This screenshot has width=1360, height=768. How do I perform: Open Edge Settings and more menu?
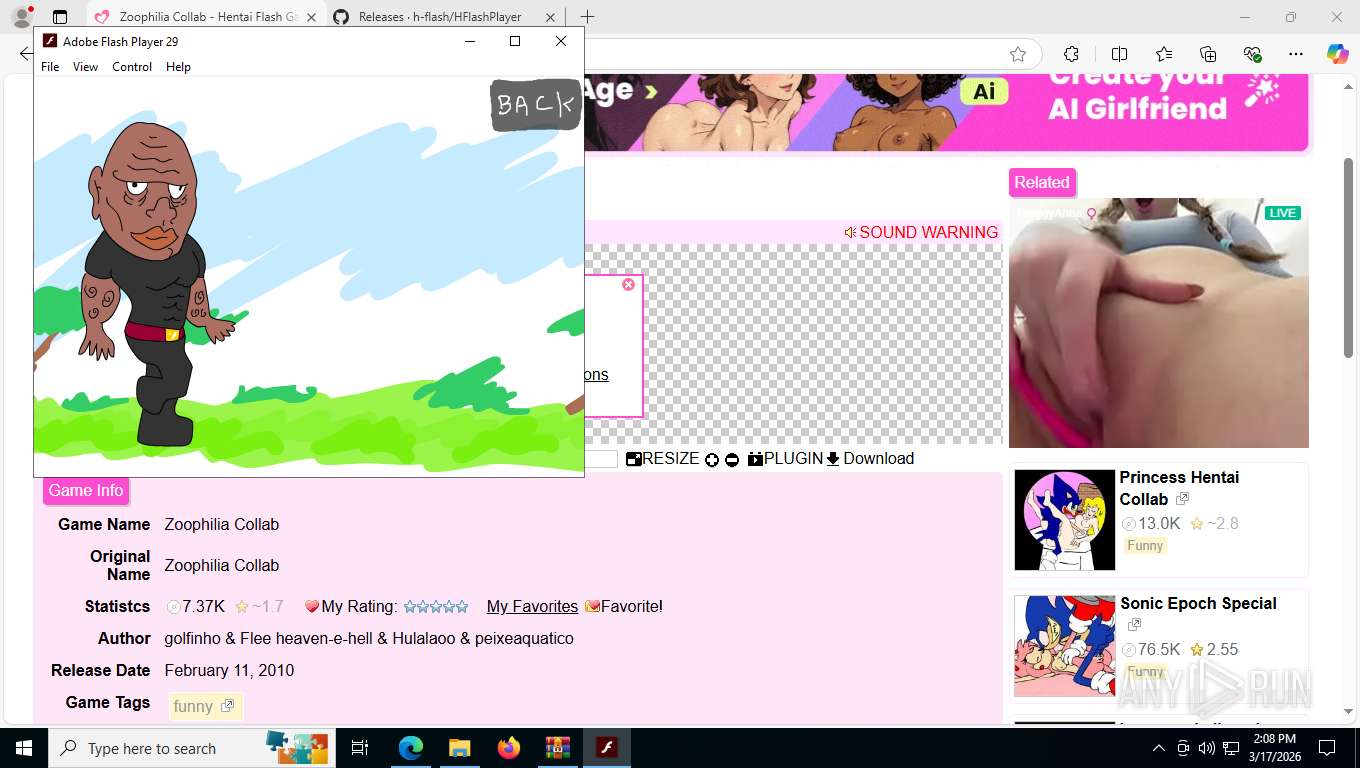tap(1296, 54)
